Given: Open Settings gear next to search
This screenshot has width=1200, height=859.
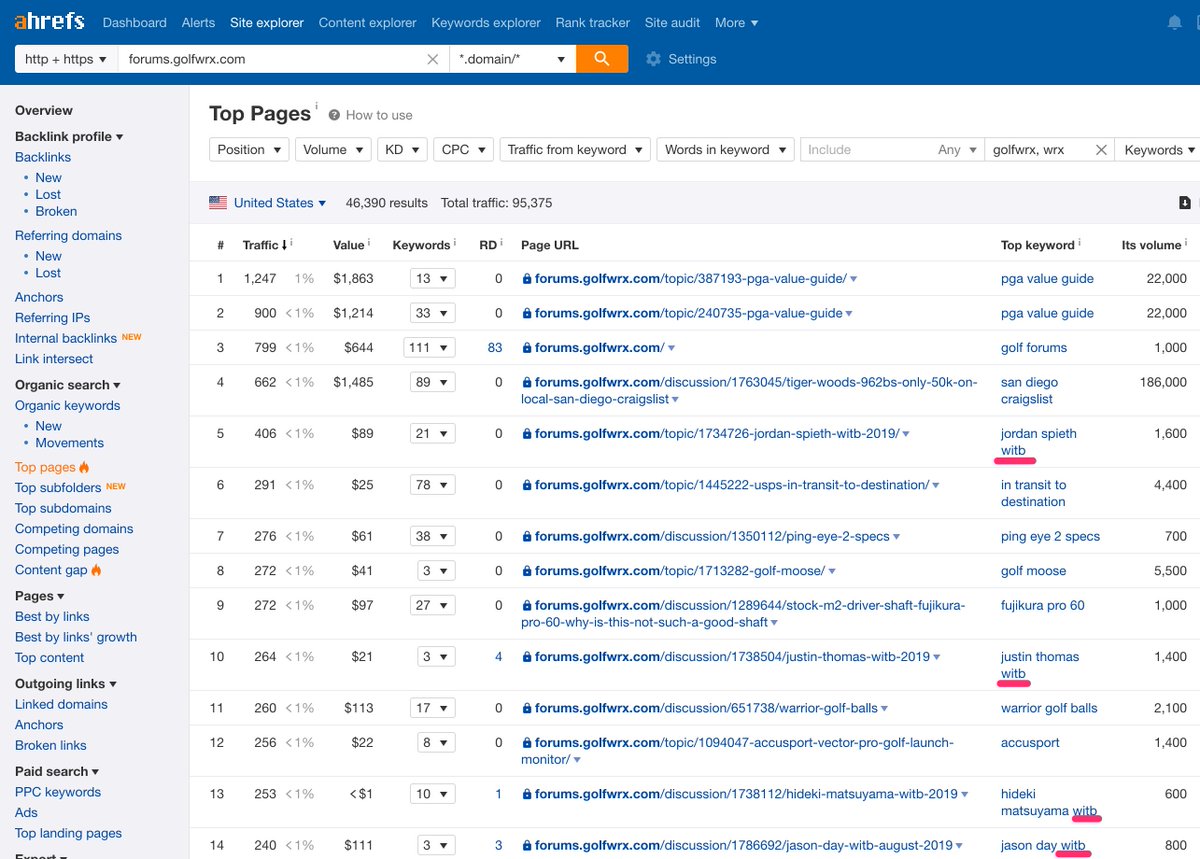Looking at the screenshot, I should point(654,59).
